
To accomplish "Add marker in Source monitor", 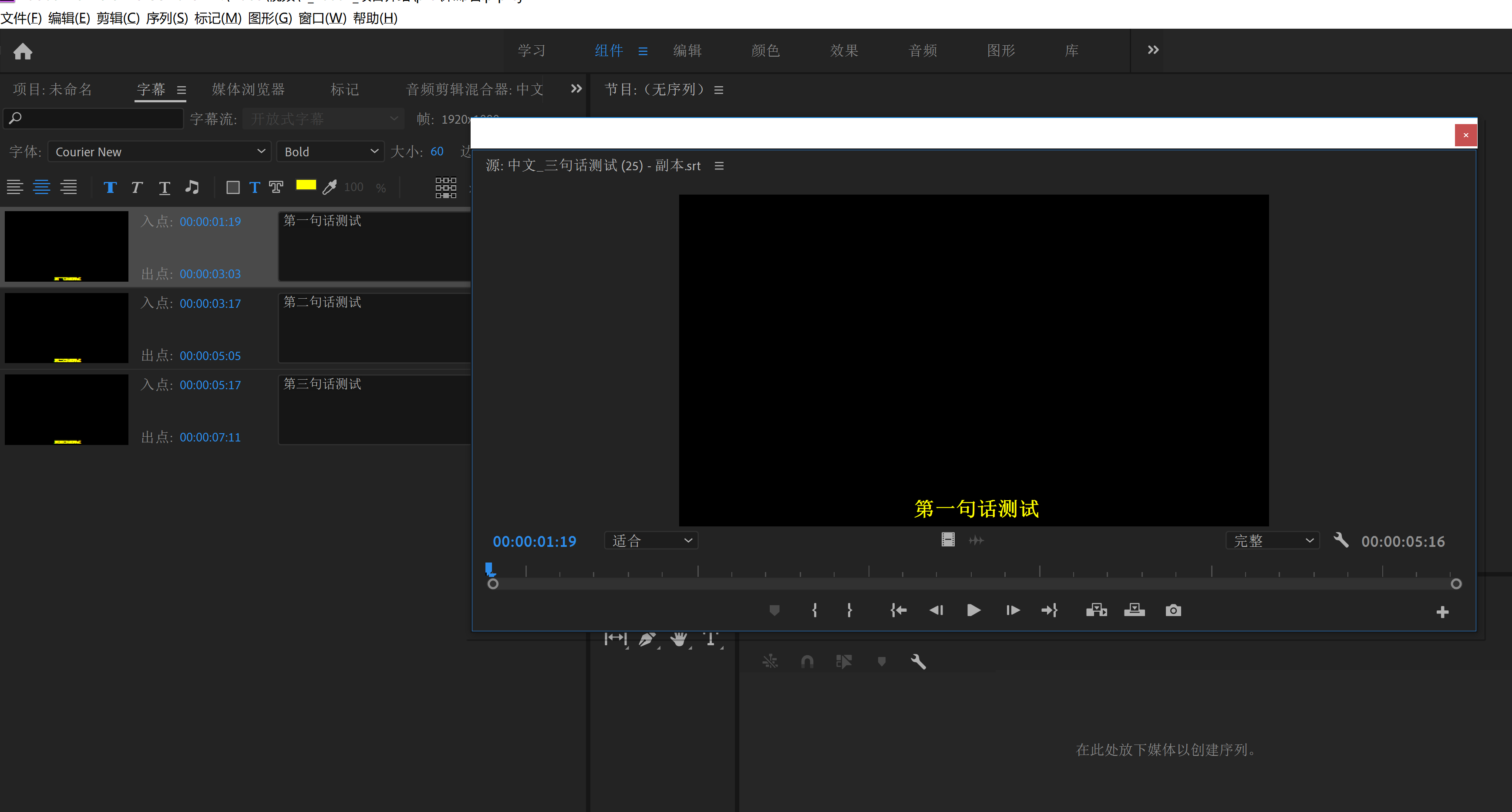I will [x=774, y=610].
